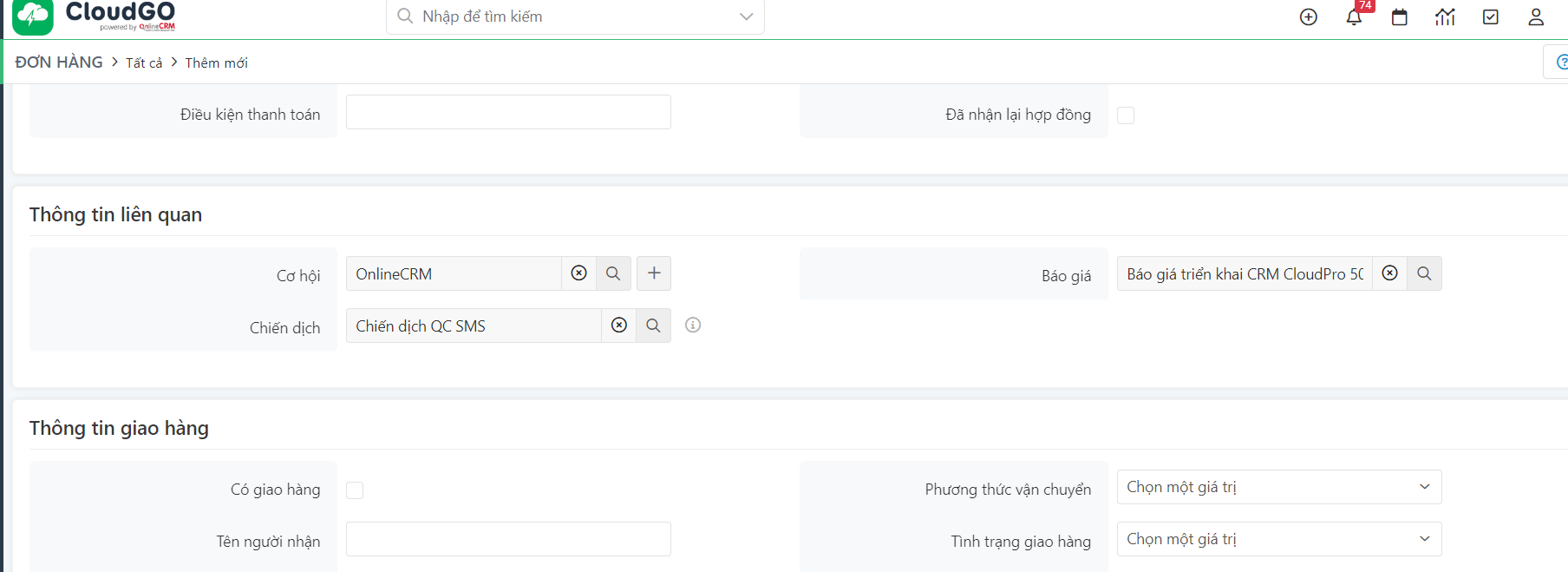The height and width of the screenshot is (572, 1568).
Task: Click the Điều kiện thanh toán input
Action: 508,112
